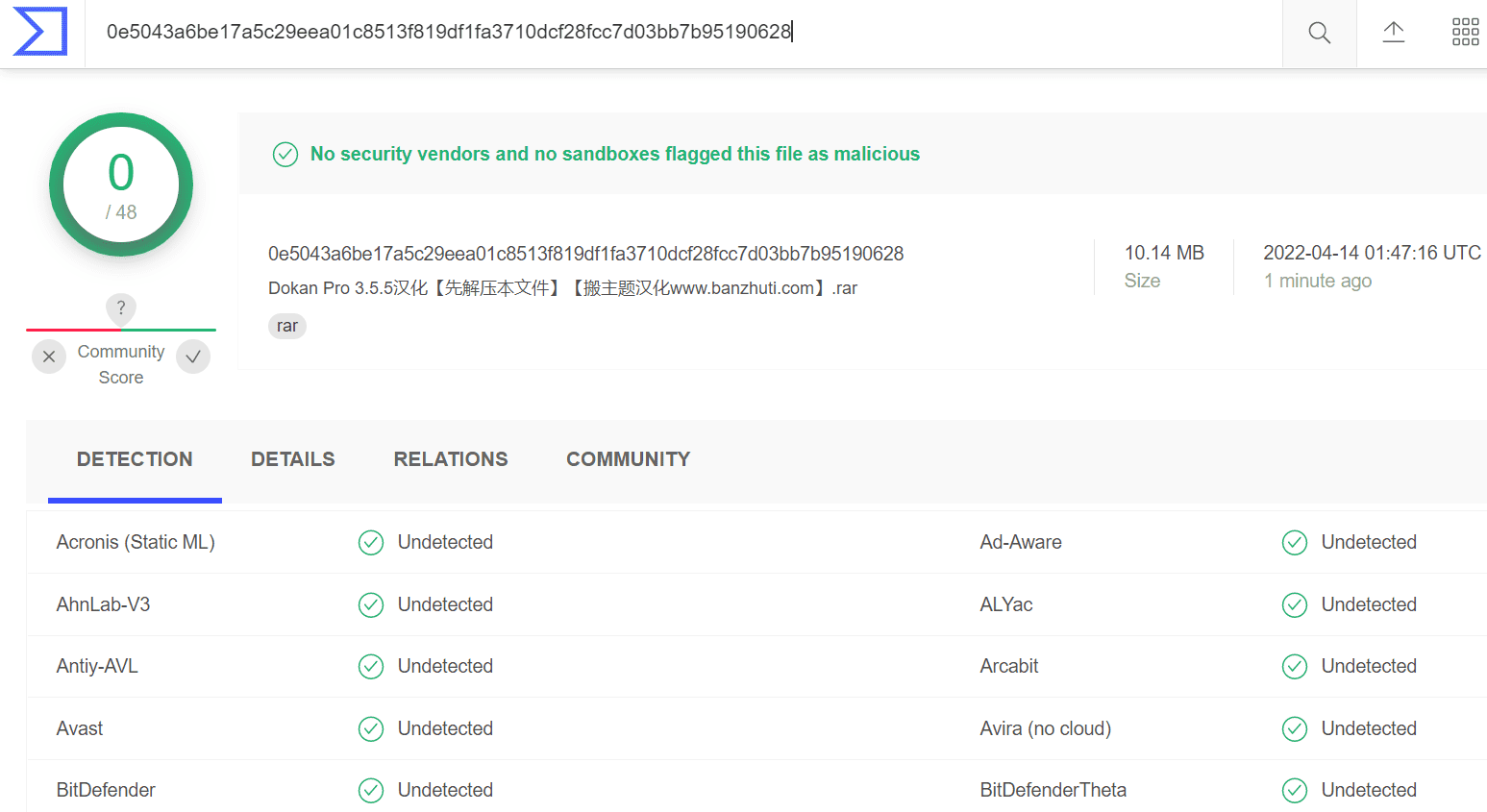The image size is (1487, 812).
Task: Click the Ad-Aware row undetected check icon
Action: [x=1295, y=543]
